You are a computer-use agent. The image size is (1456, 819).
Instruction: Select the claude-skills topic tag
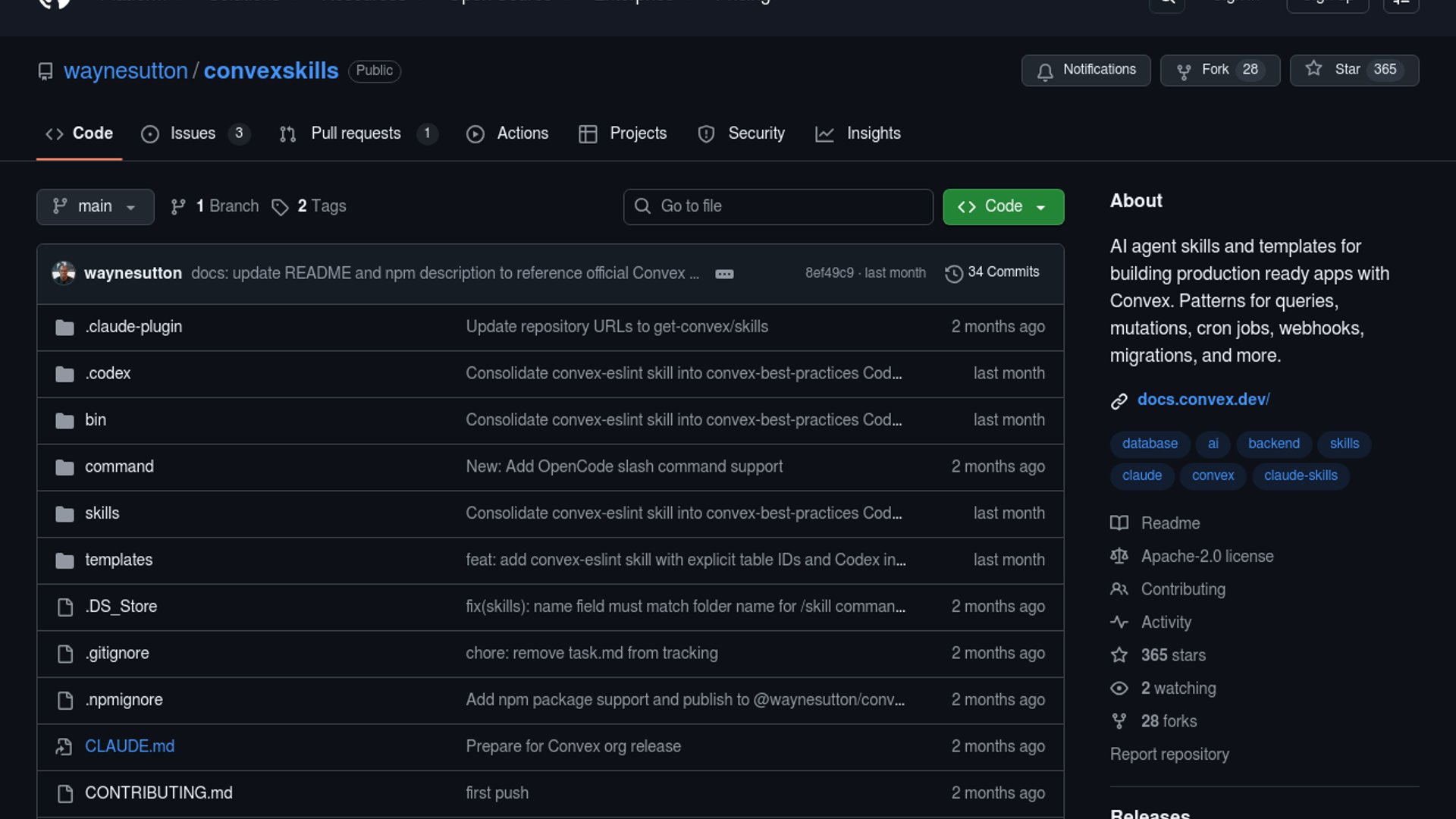click(x=1300, y=475)
